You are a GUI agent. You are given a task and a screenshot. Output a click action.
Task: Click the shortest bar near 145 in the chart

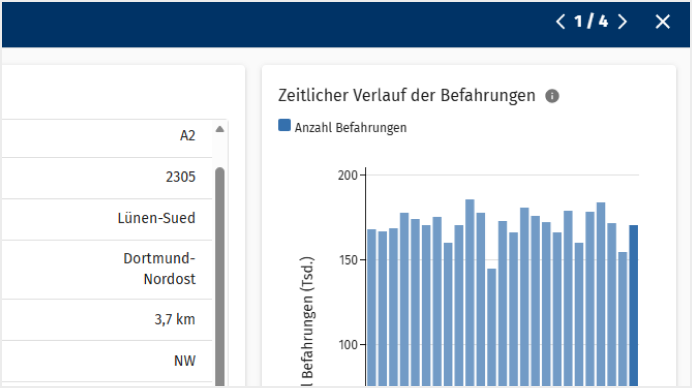pos(491,327)
